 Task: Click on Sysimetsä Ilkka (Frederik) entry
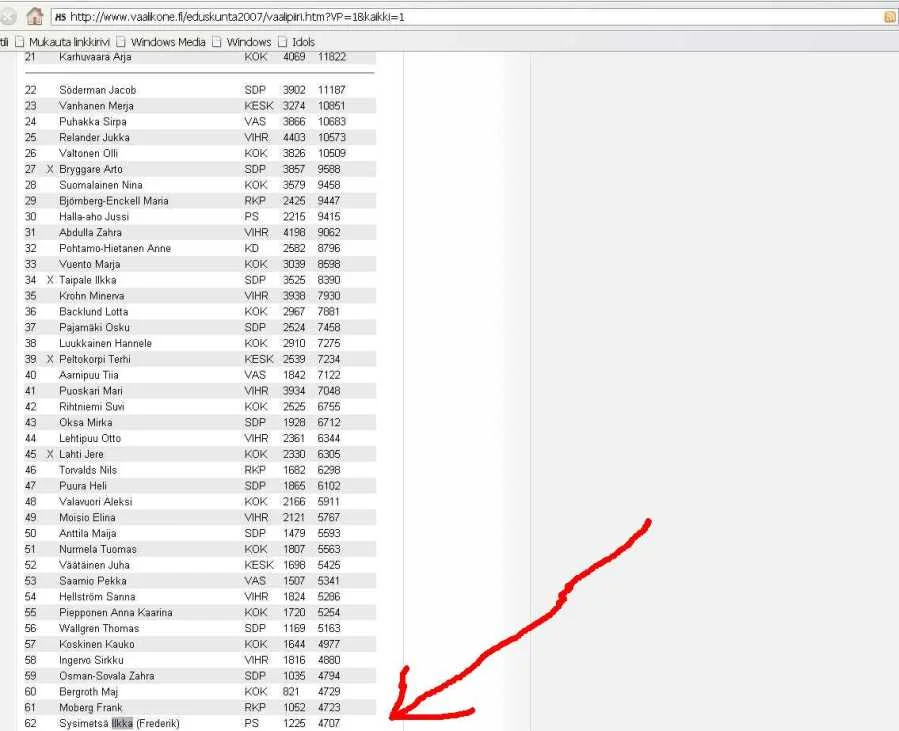(119, 724)
